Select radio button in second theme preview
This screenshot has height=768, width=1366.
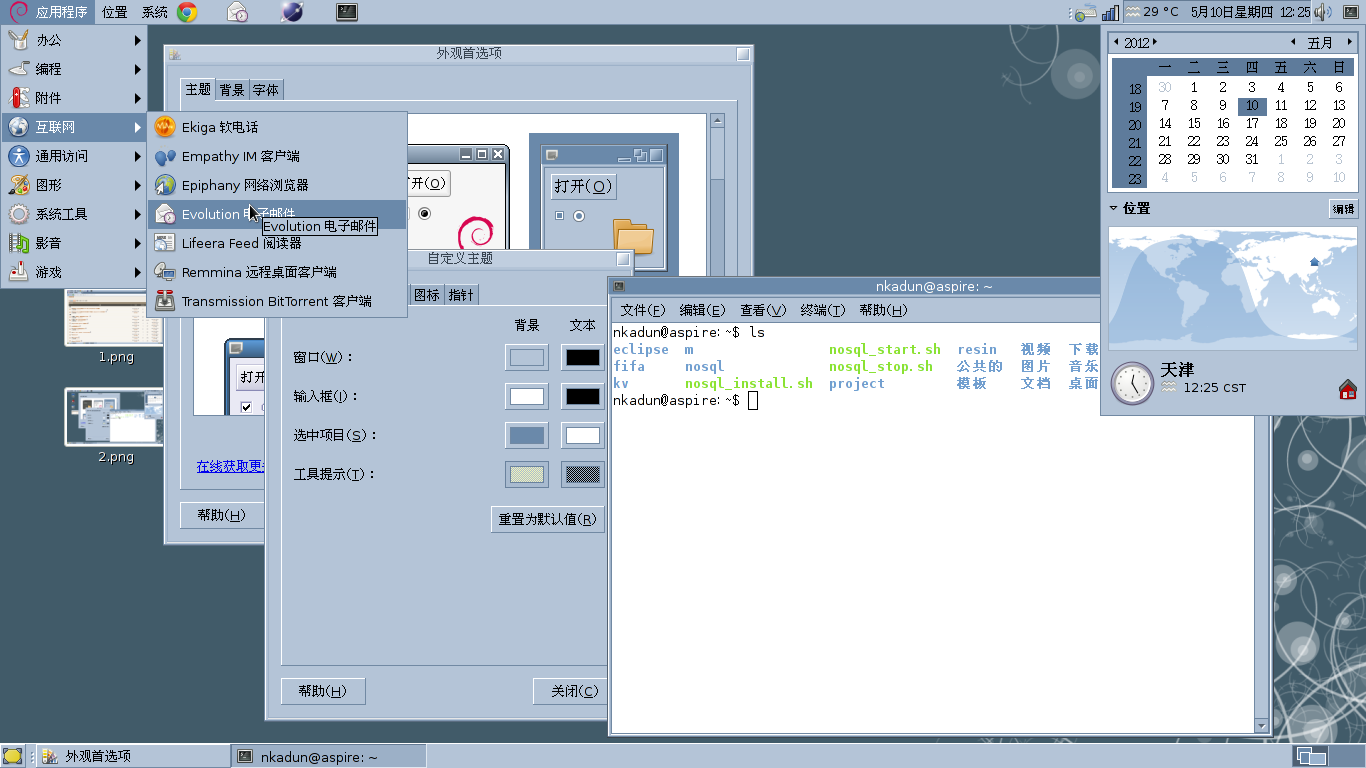click(579, 216)
